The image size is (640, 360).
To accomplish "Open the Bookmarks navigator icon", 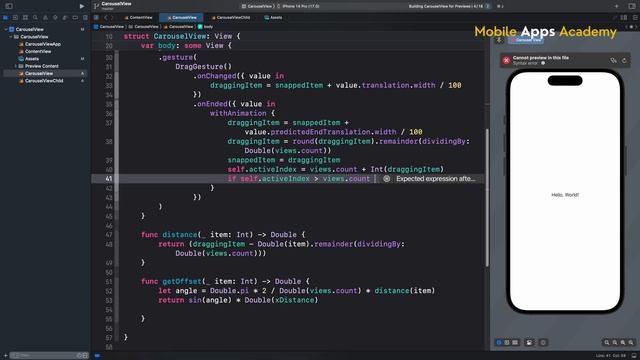I will click(x=25, y=18).
